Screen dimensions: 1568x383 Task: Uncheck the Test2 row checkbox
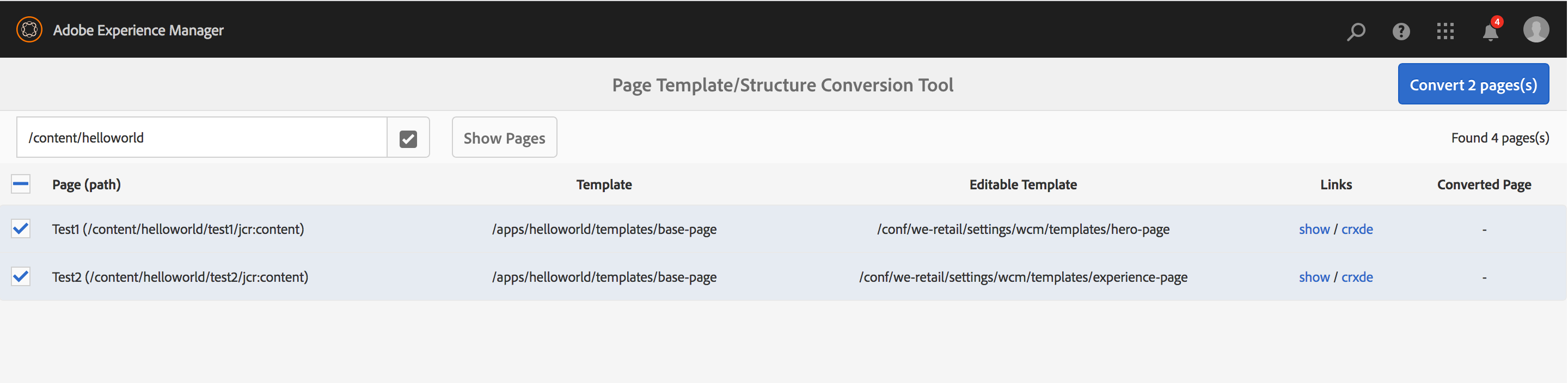click(x=21, y=276)
